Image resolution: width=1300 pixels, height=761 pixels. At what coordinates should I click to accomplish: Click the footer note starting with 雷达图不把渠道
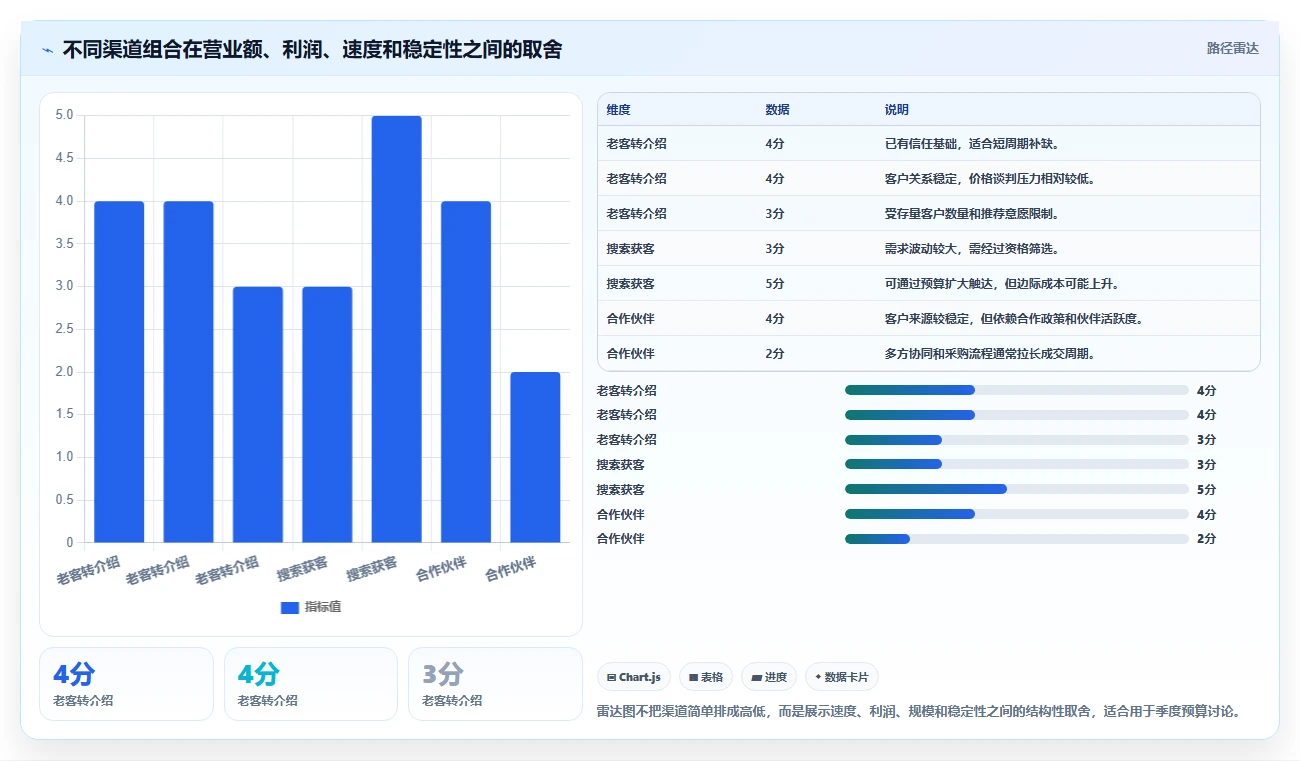click(x=921, y=712)
